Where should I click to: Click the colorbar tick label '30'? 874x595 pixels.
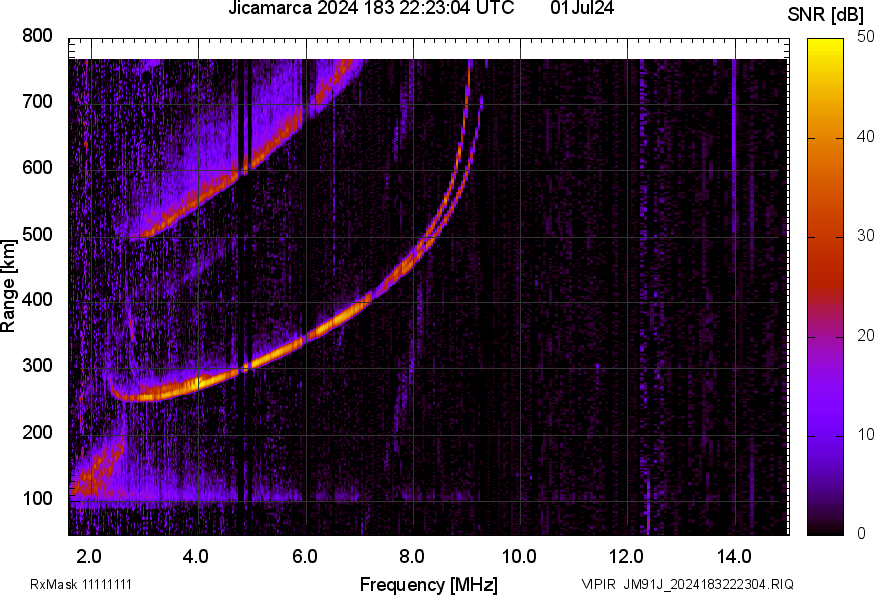pos(865,235)
